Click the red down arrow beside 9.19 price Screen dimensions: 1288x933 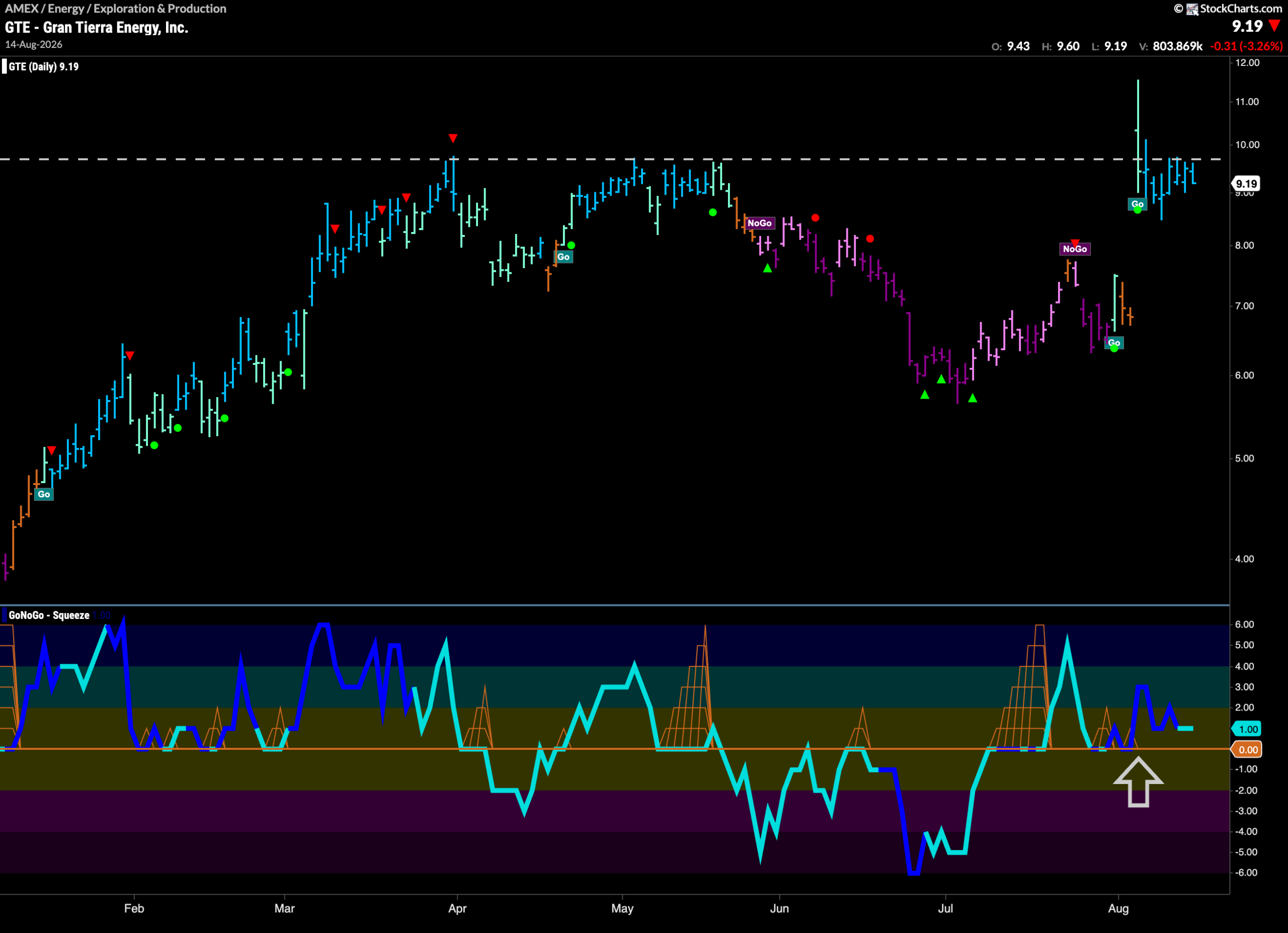(x=1274, y=26)
